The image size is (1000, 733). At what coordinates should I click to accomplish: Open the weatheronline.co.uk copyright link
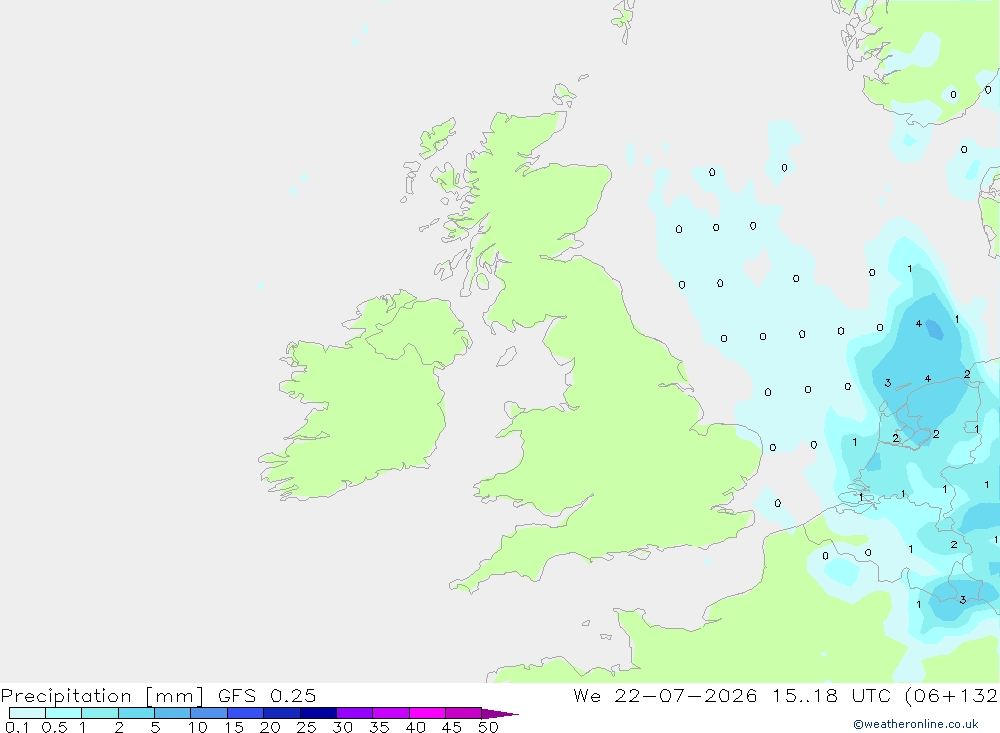(x=916, y=724)
